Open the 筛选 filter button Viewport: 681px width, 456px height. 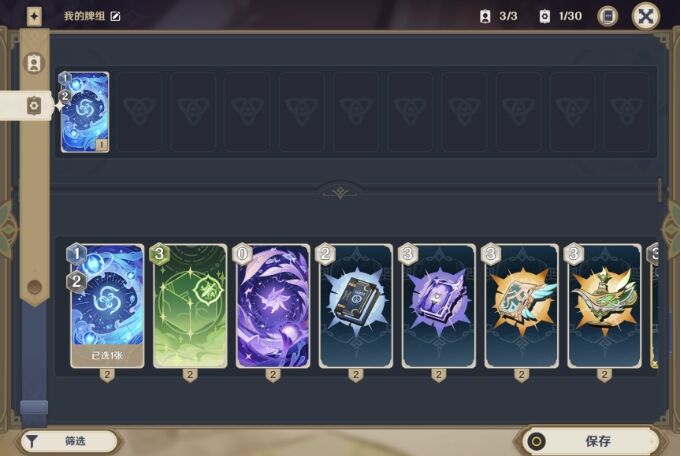click(x=68, y=441)
